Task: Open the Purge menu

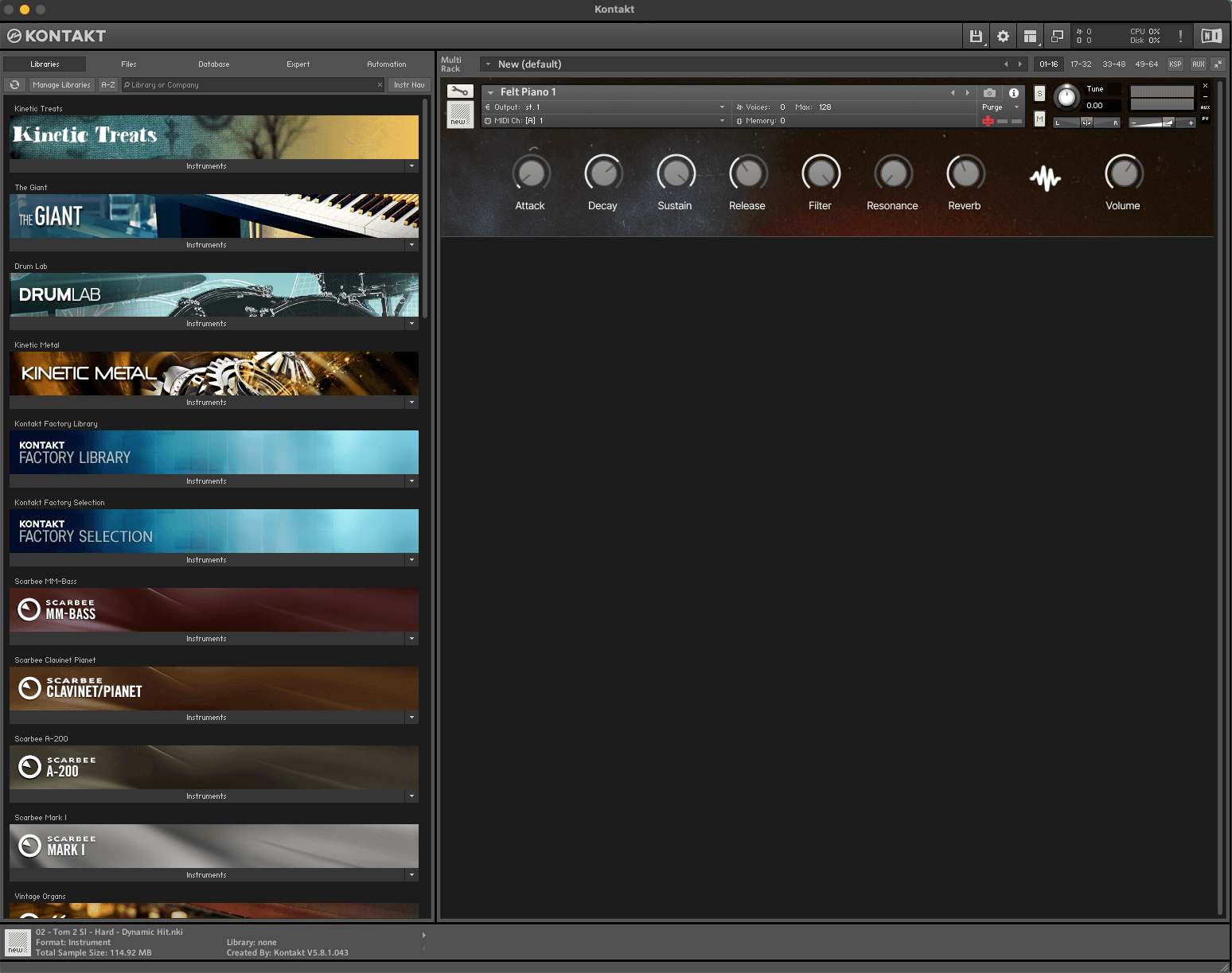Action: pyautogui.click(x=1001, y=107)
